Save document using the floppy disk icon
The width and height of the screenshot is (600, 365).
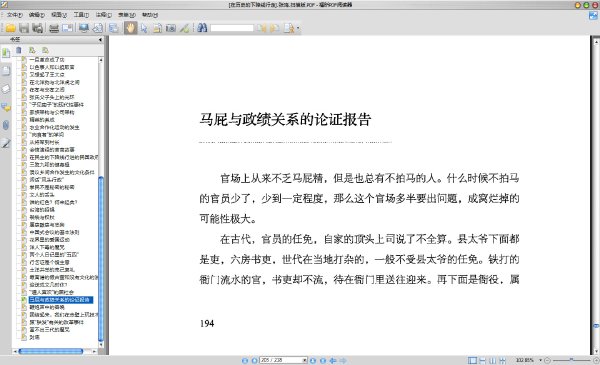click(x=24, y=28)
